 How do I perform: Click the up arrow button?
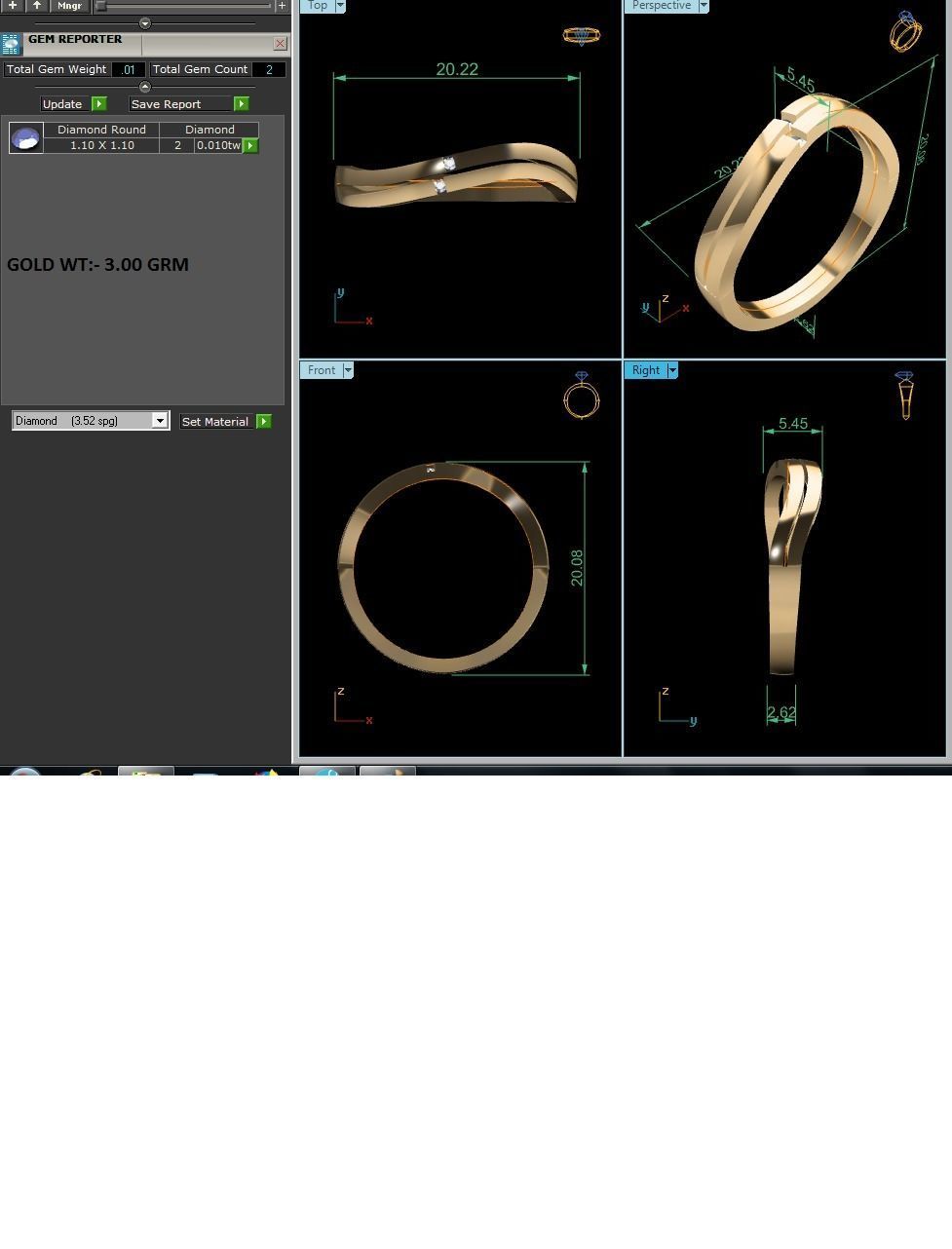pyautogui.click(x=37, y=6)
